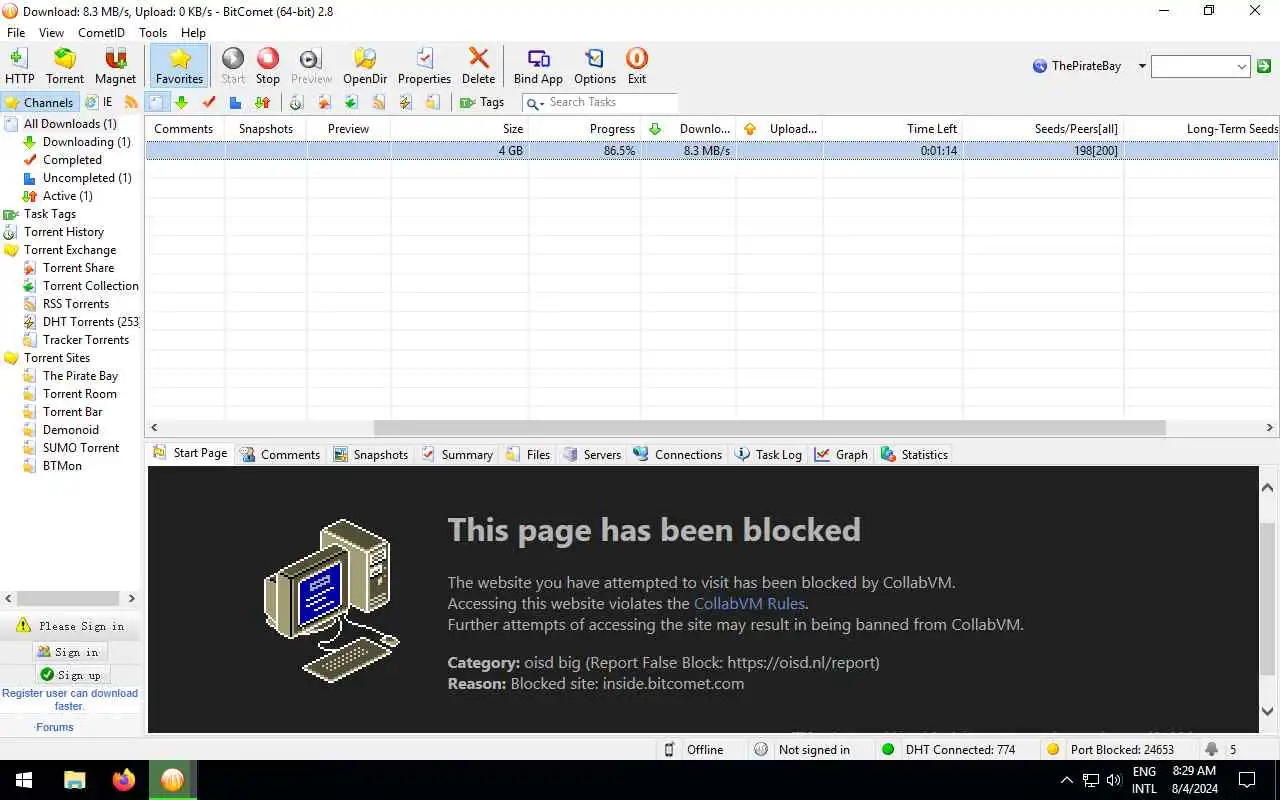Click the OpenDir folder icon
The height and width of the screenshot is (800, 1280).
[365, 66]
